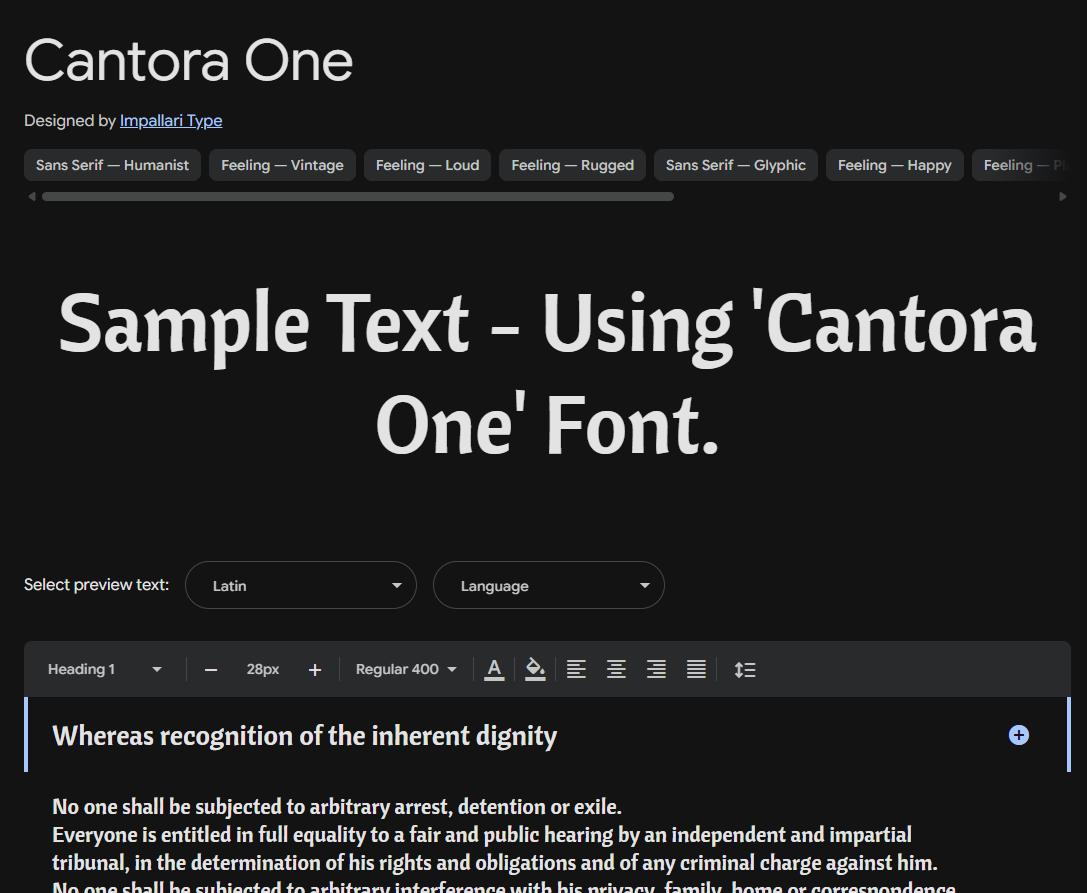Viewport: 1087px width, 893px height.
Task: Decrease font size with minus button
Action: pyautogui.click(x=211, y=670)
